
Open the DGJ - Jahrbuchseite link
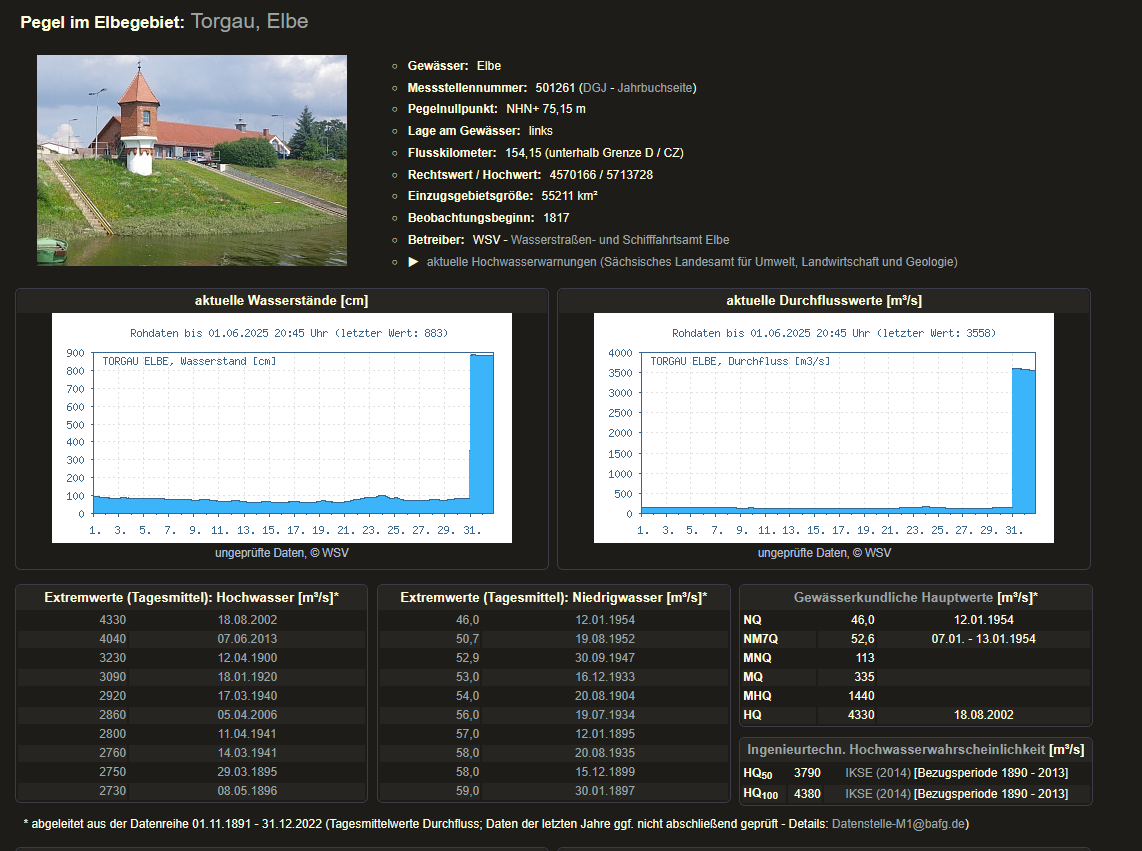pyautogui.click(x=638, y=88)
